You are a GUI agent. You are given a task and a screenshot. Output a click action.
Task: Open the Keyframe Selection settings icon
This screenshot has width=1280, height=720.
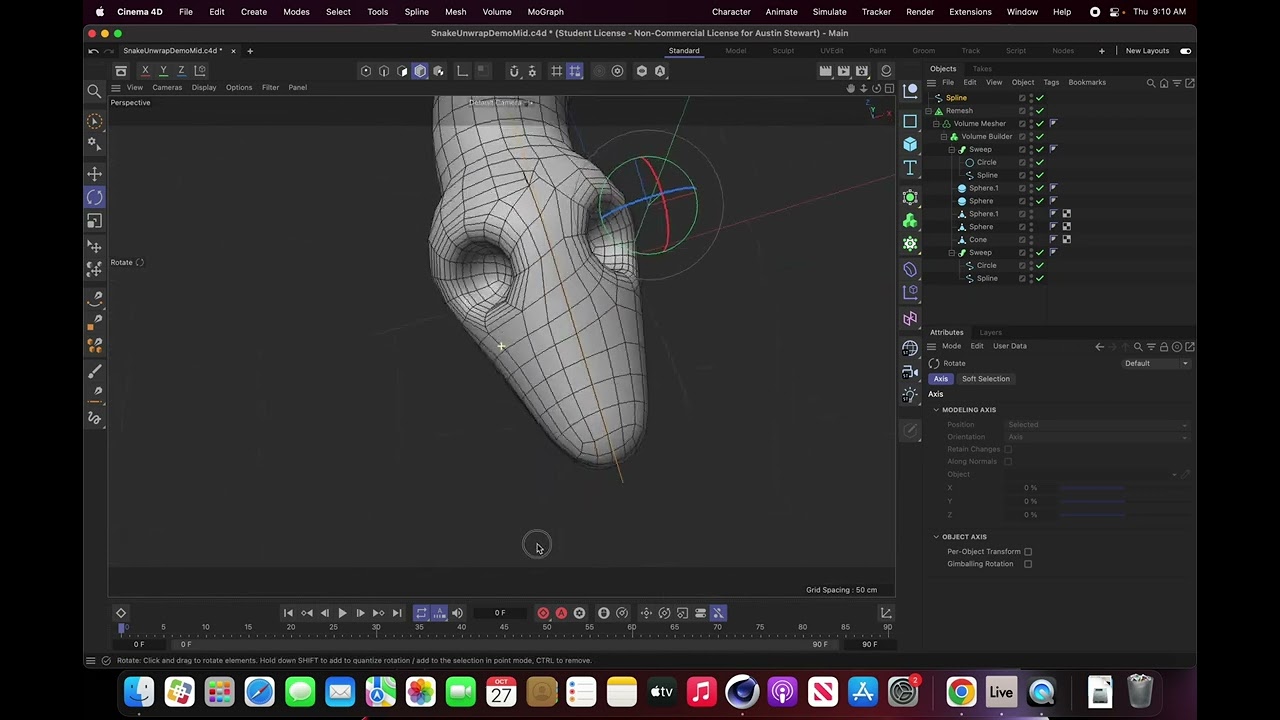(579, 613)
